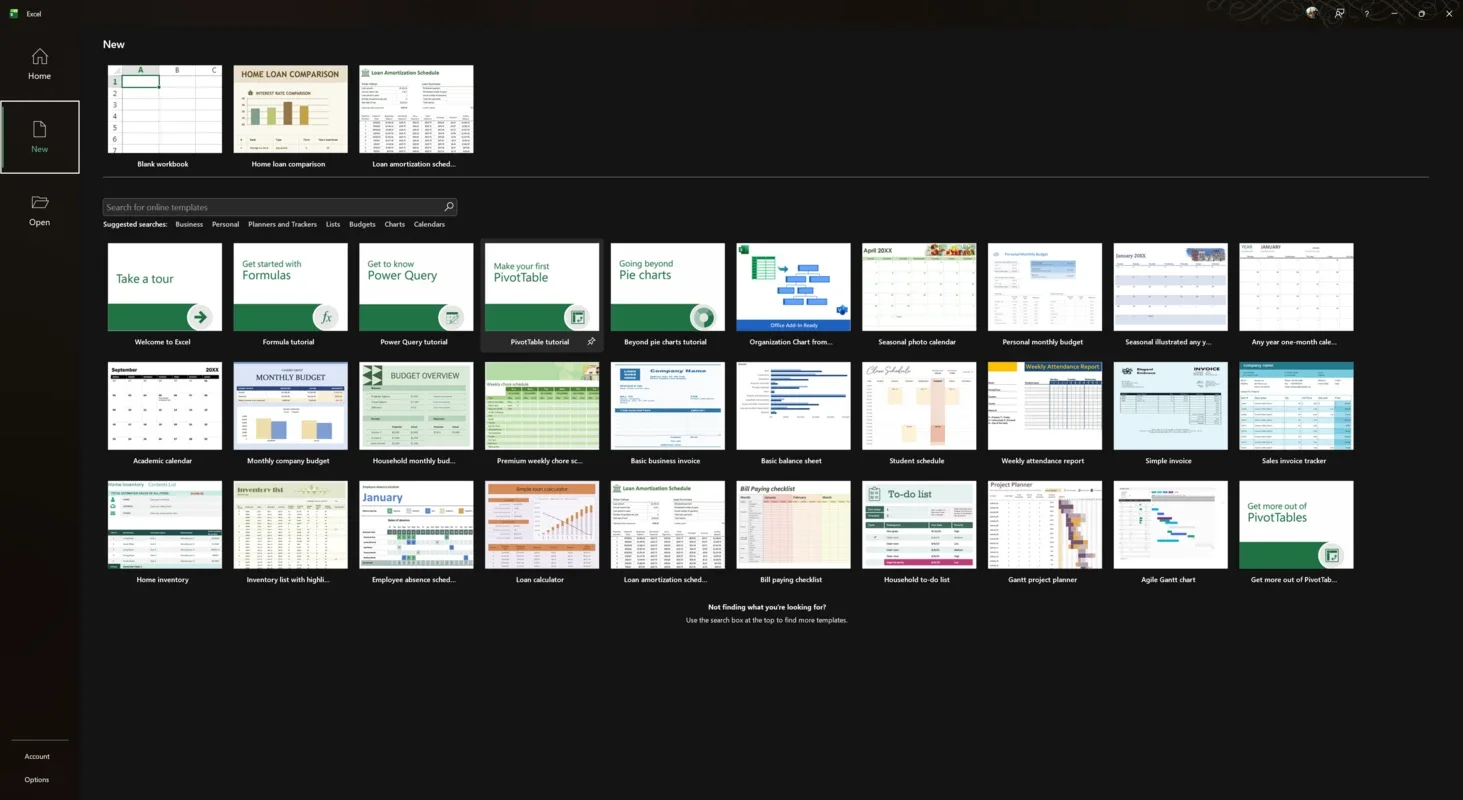This screenshot has height=800, width=1463.
Task: Open Student schedule template
Action: click(919, 415)
